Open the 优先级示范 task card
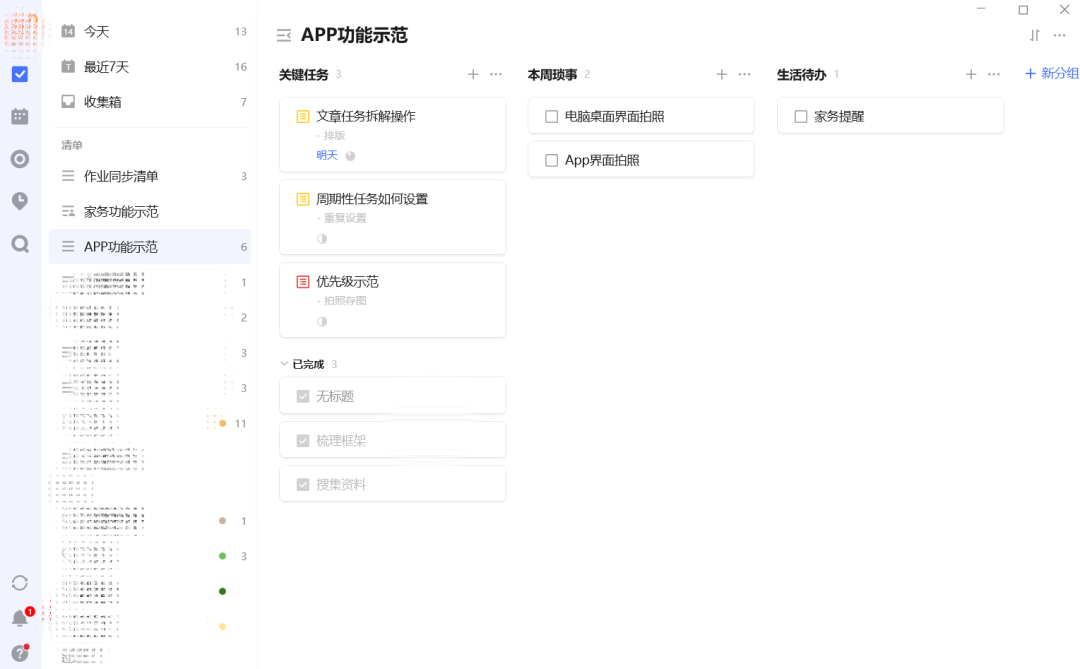This screenshot has width=1080, height=669. (393, 300)
